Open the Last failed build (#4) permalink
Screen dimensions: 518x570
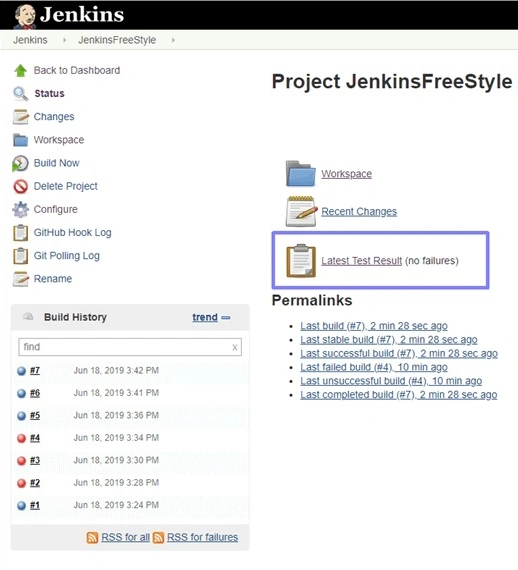[x=374, y=368]
